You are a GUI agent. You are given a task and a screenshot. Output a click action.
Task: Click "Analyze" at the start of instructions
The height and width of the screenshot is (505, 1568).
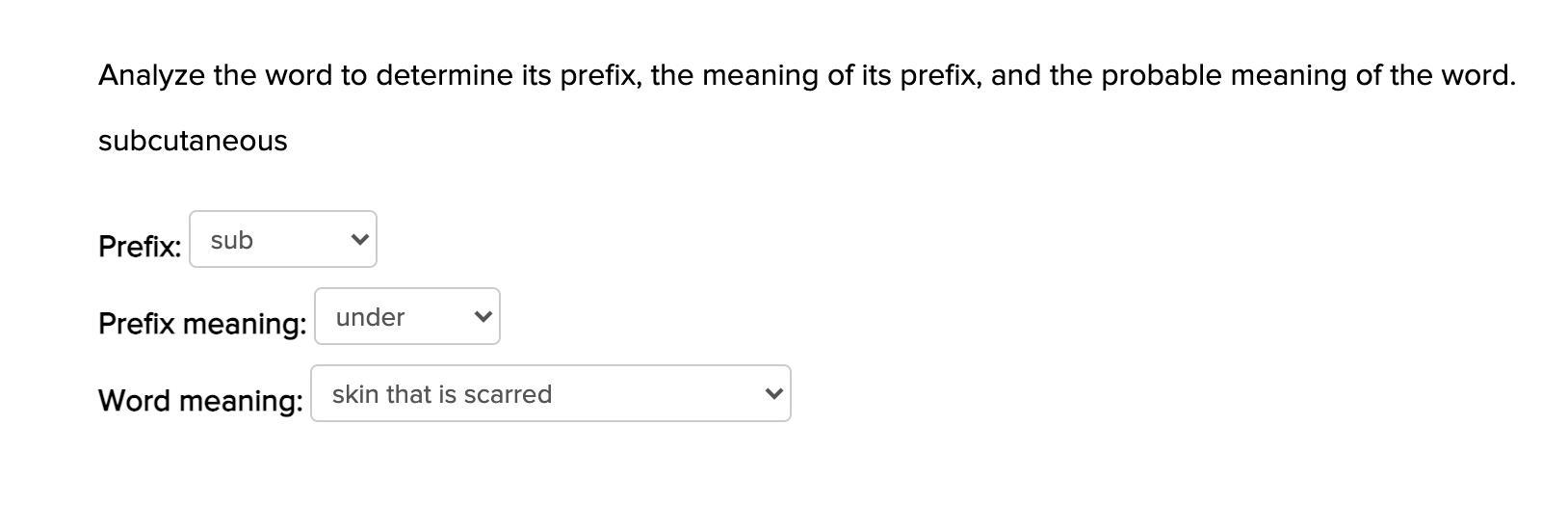pos(151,75)
